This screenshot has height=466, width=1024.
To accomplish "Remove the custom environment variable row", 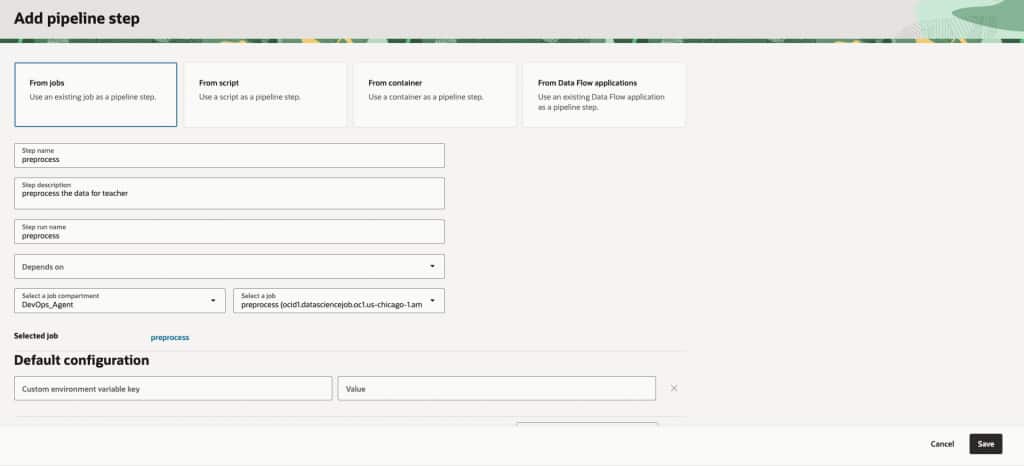I will (x=674, y=388).
